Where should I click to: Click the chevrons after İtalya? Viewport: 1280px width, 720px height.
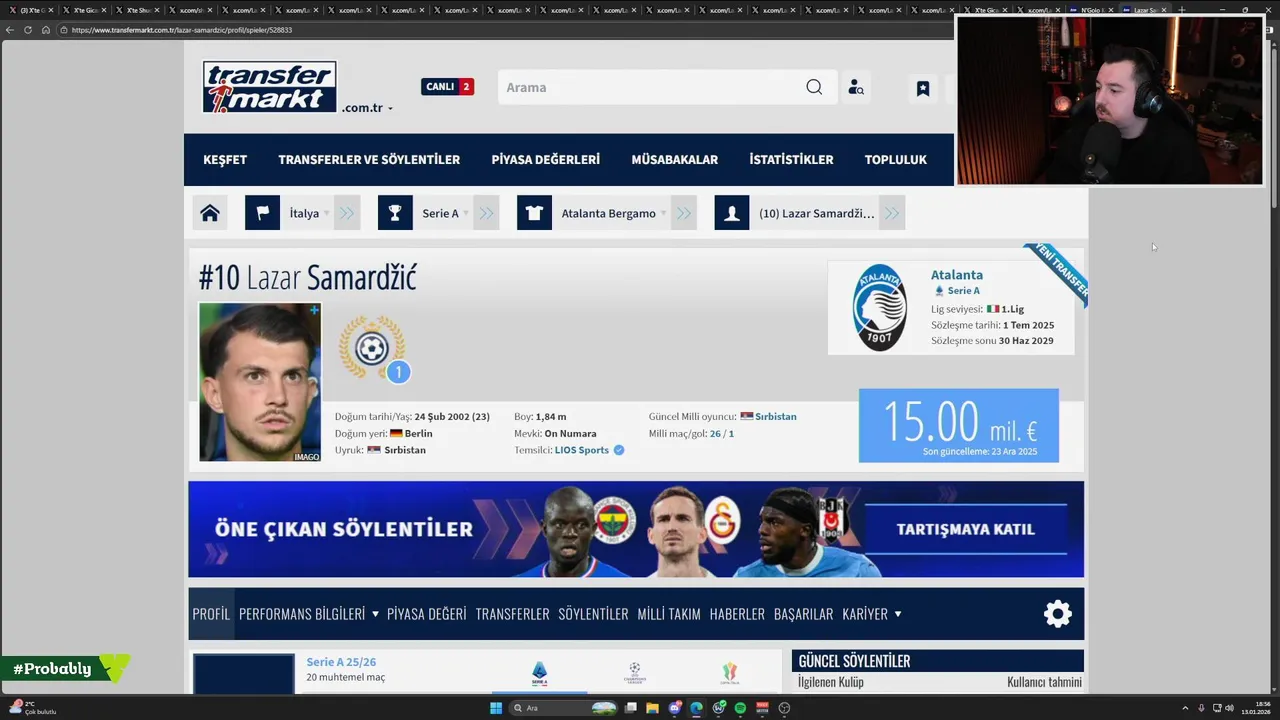[x=347, y=213]
